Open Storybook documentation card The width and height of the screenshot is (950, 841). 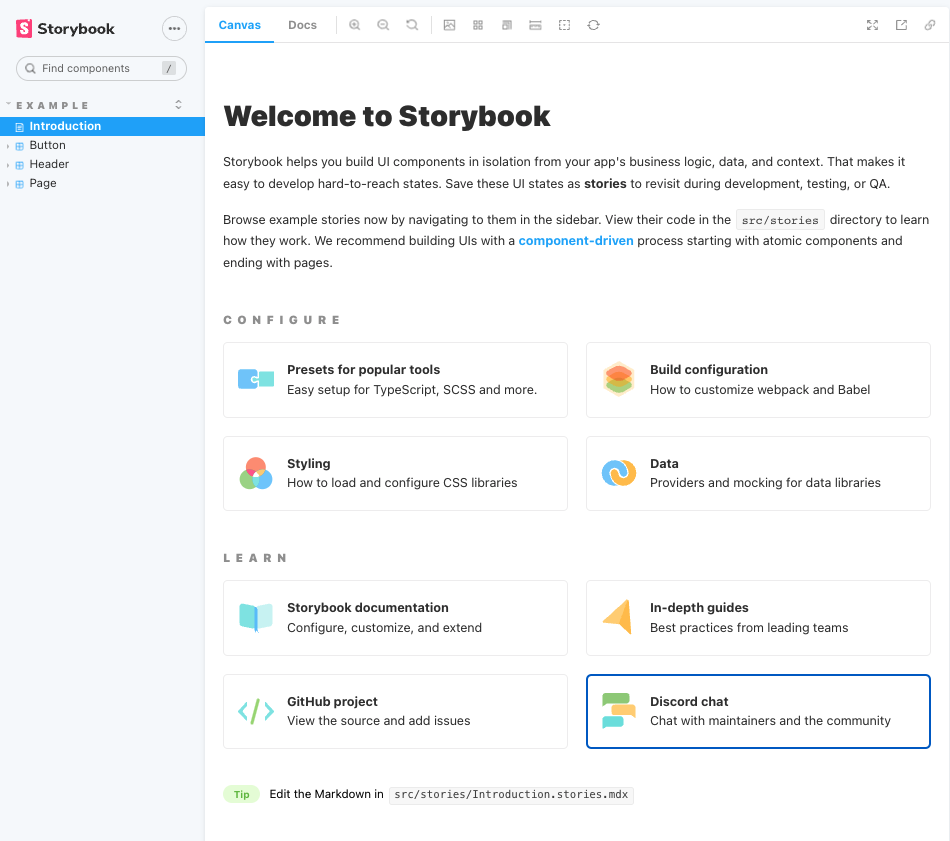395,618
